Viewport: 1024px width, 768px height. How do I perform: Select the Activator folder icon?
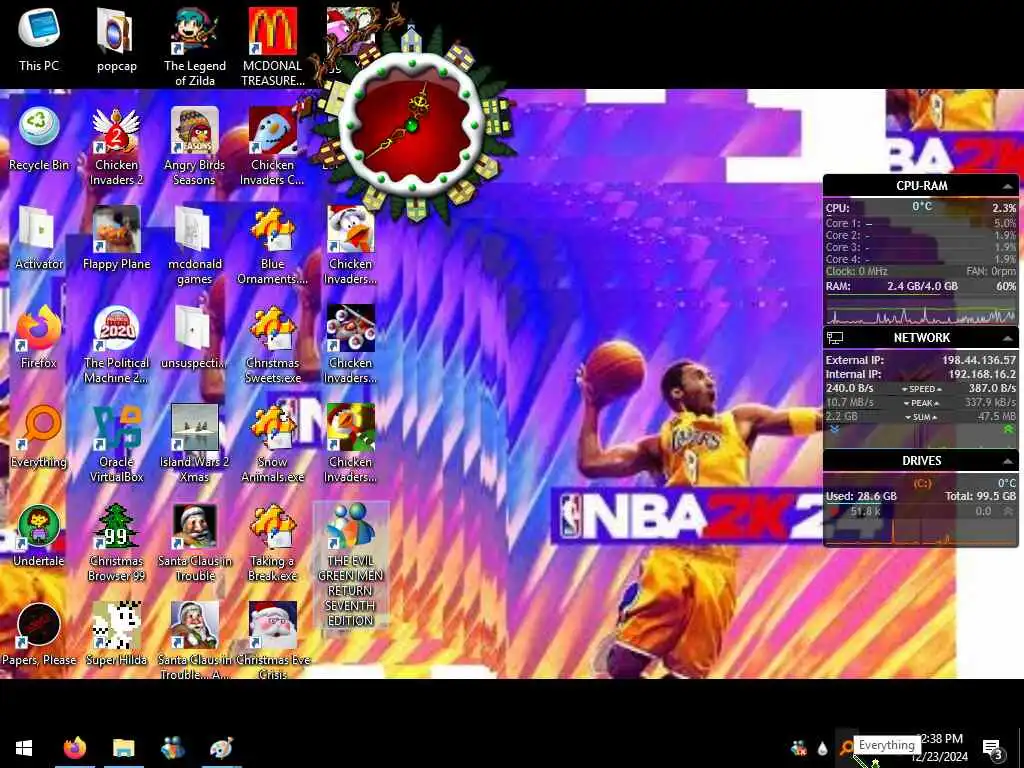[x=39, y=238]
